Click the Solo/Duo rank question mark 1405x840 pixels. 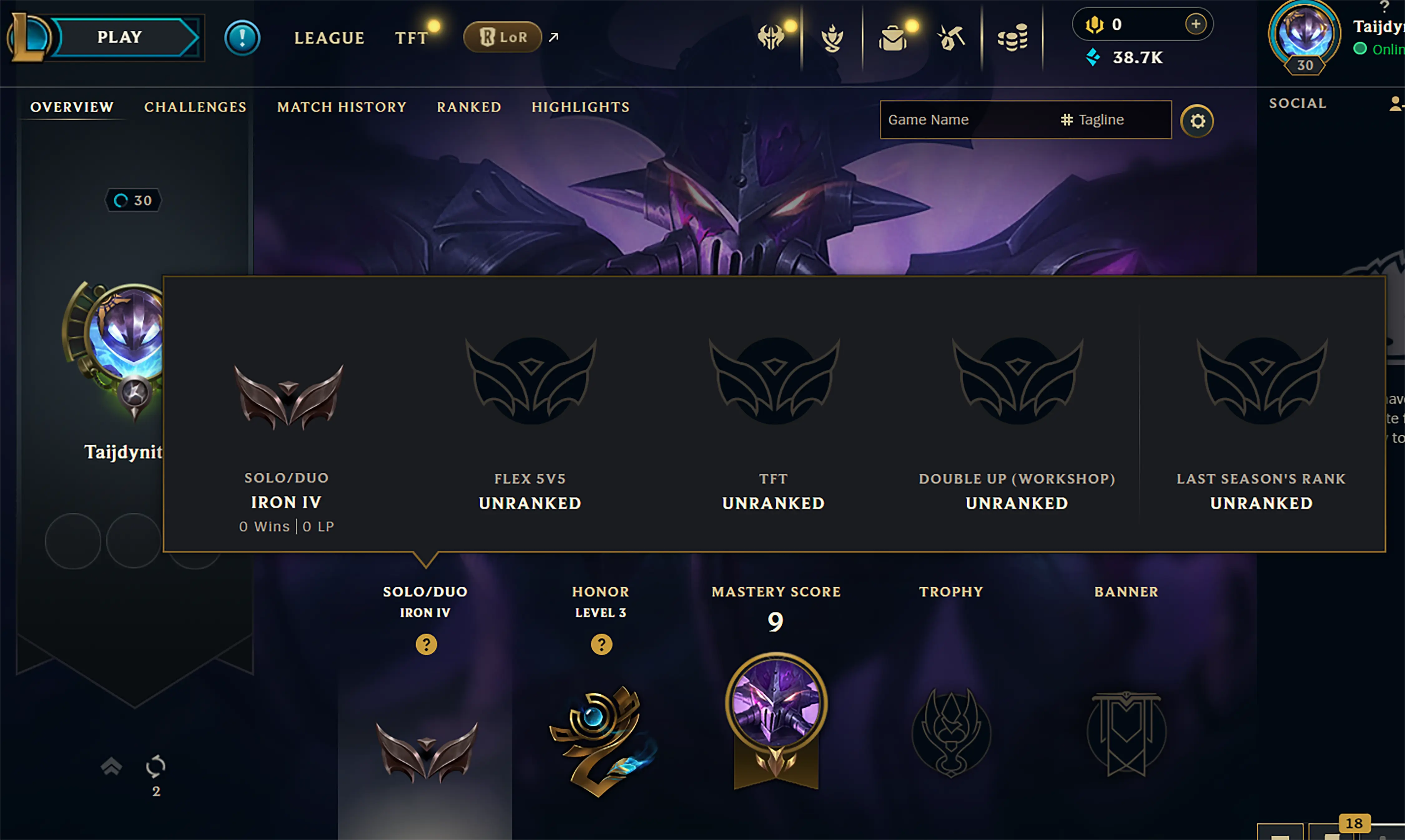[x=426, y=644]
